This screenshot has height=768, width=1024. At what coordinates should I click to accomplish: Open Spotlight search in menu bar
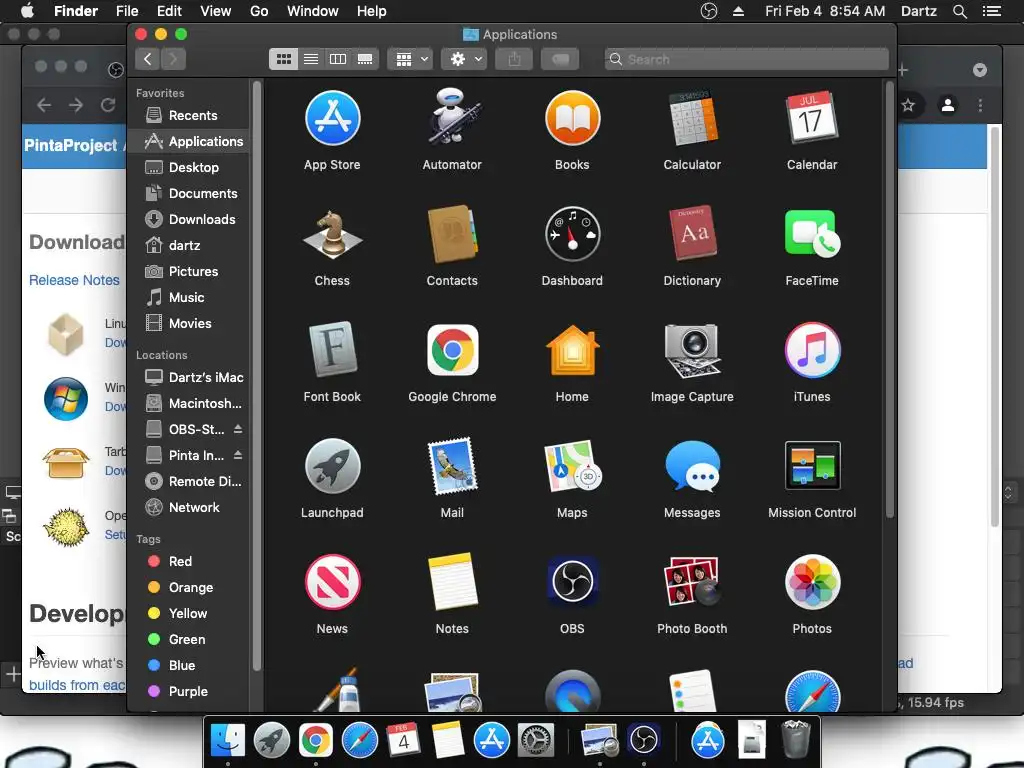[x=959, y=11]
